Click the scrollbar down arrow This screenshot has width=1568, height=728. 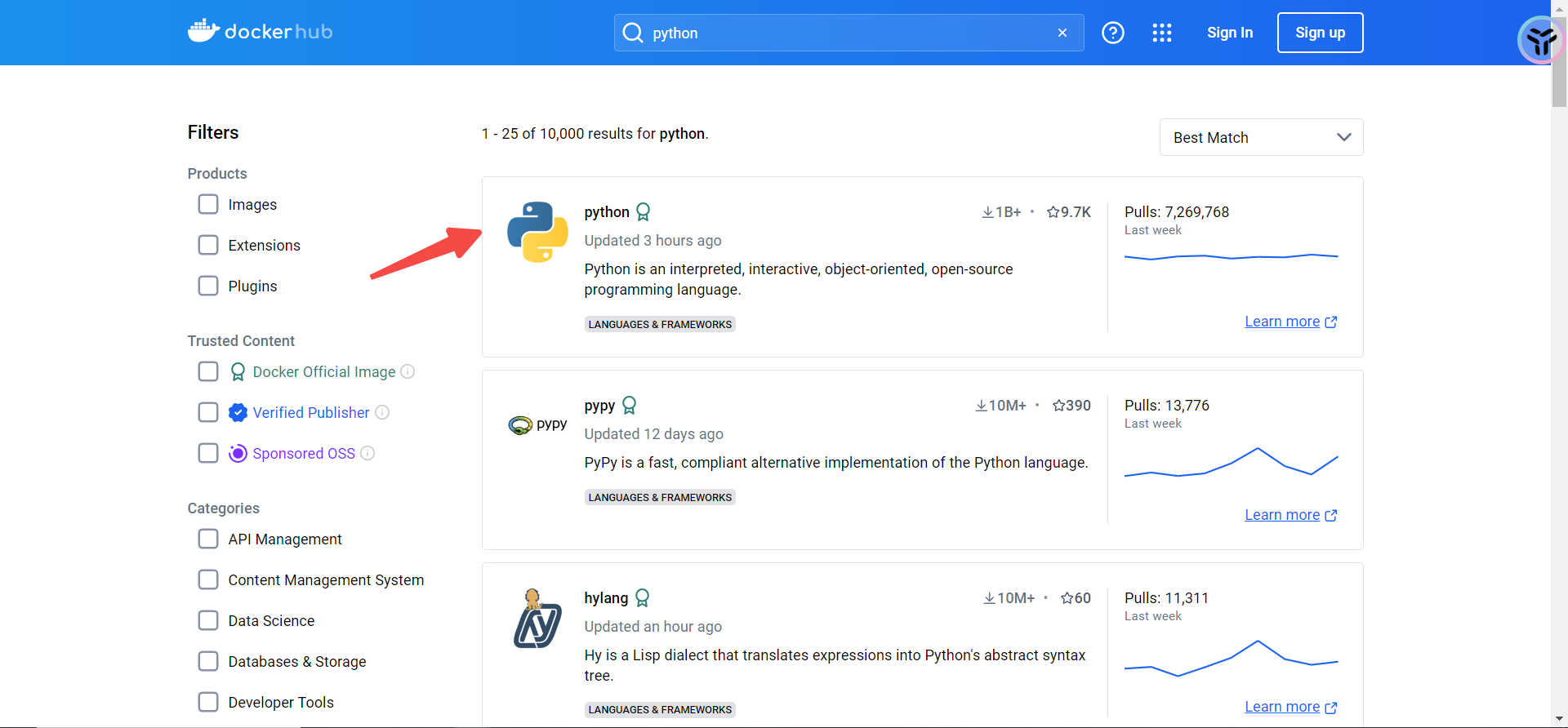coord(1559,720)
